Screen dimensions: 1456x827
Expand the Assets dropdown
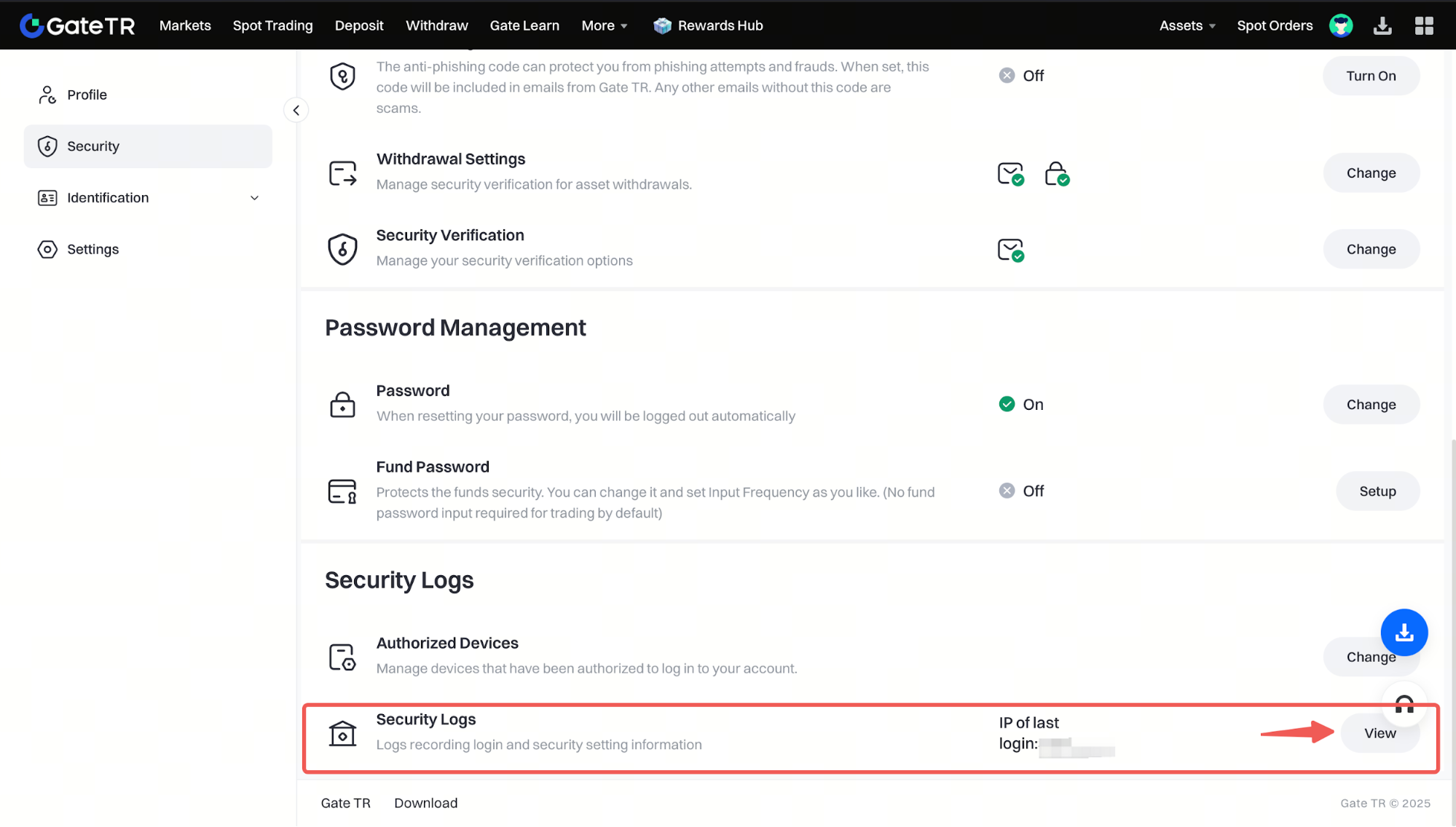coord(1187,25)
